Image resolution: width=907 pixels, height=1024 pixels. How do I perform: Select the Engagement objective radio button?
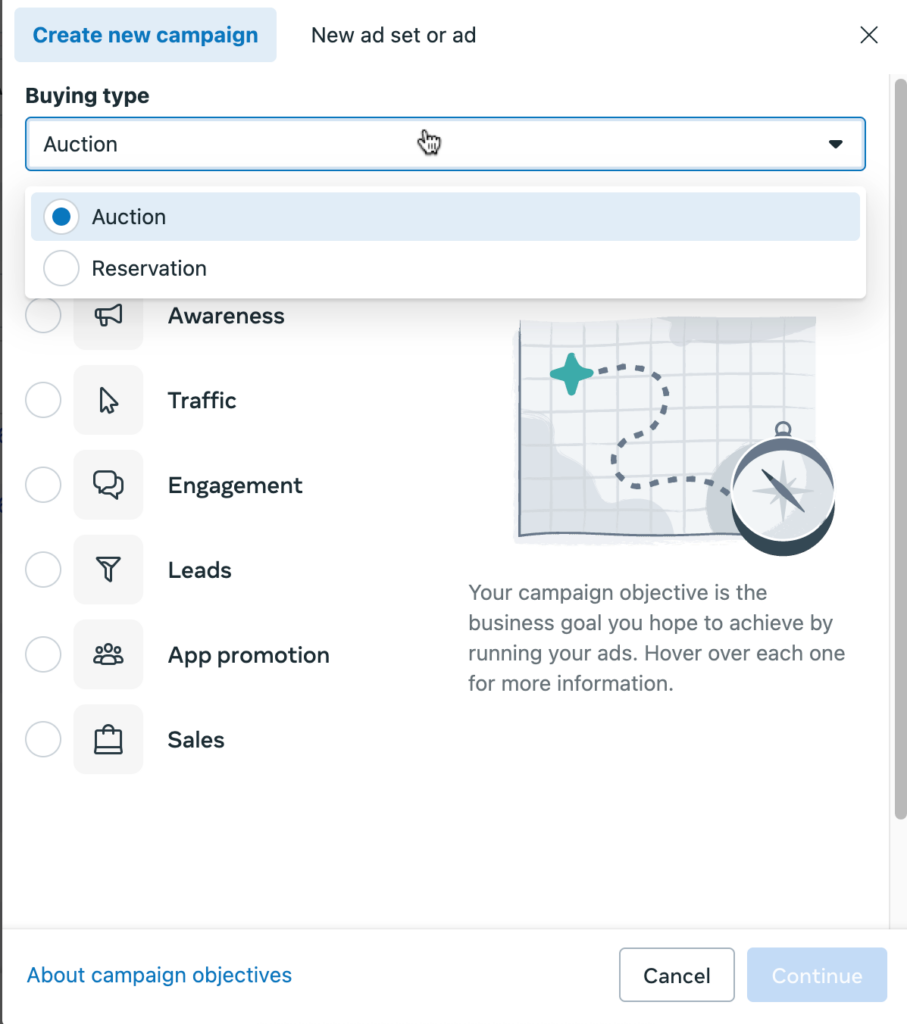coord(43,486)
